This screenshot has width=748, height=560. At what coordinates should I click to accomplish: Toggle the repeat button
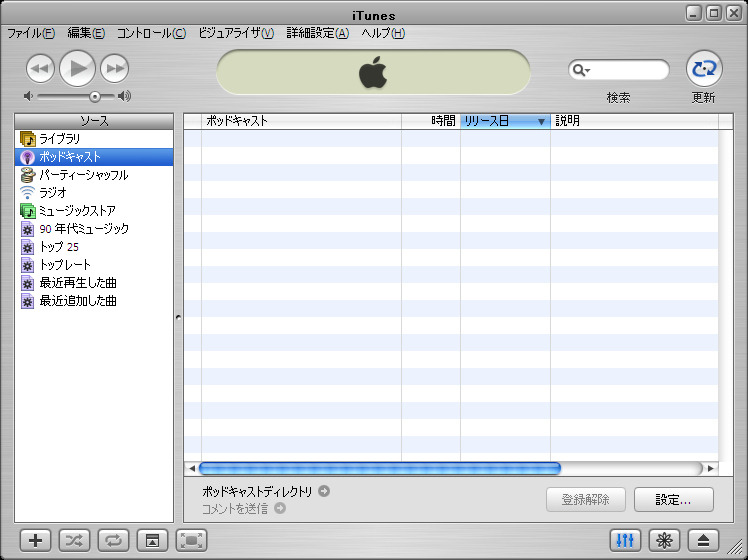[114, 540]
